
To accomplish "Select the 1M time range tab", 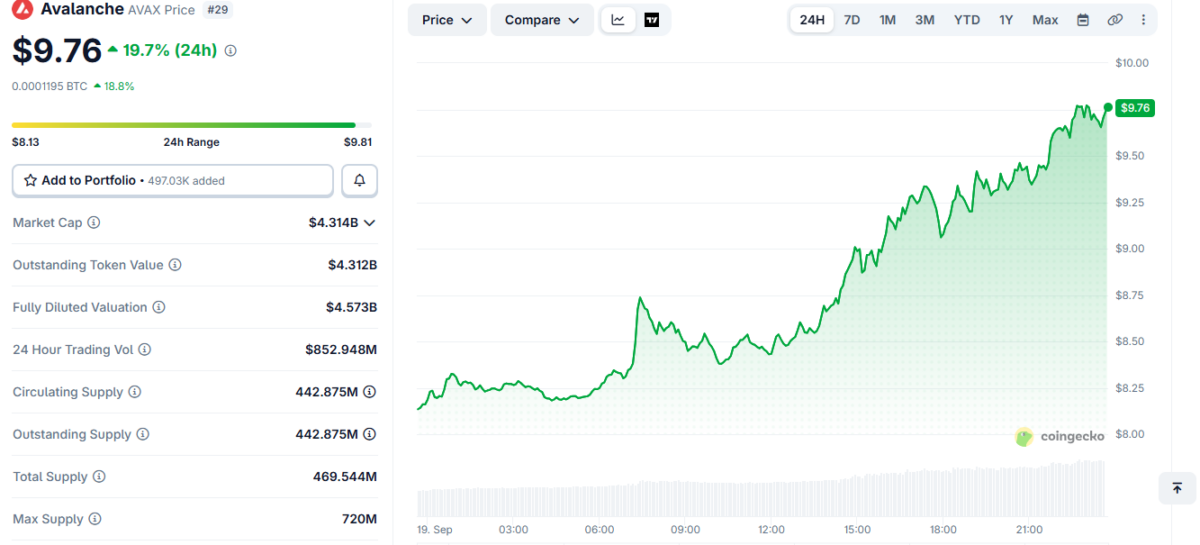I will point(888,20).
